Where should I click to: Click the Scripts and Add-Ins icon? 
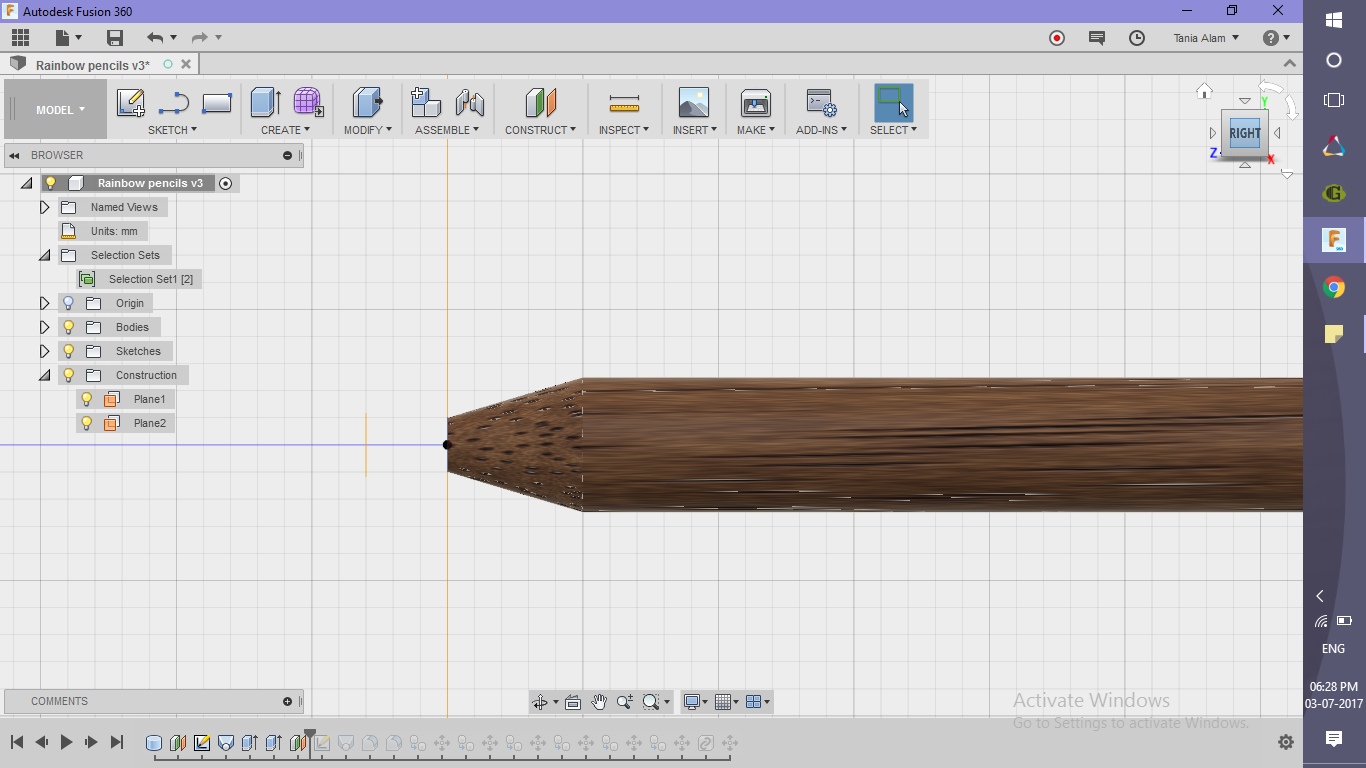tap(821, 103)
